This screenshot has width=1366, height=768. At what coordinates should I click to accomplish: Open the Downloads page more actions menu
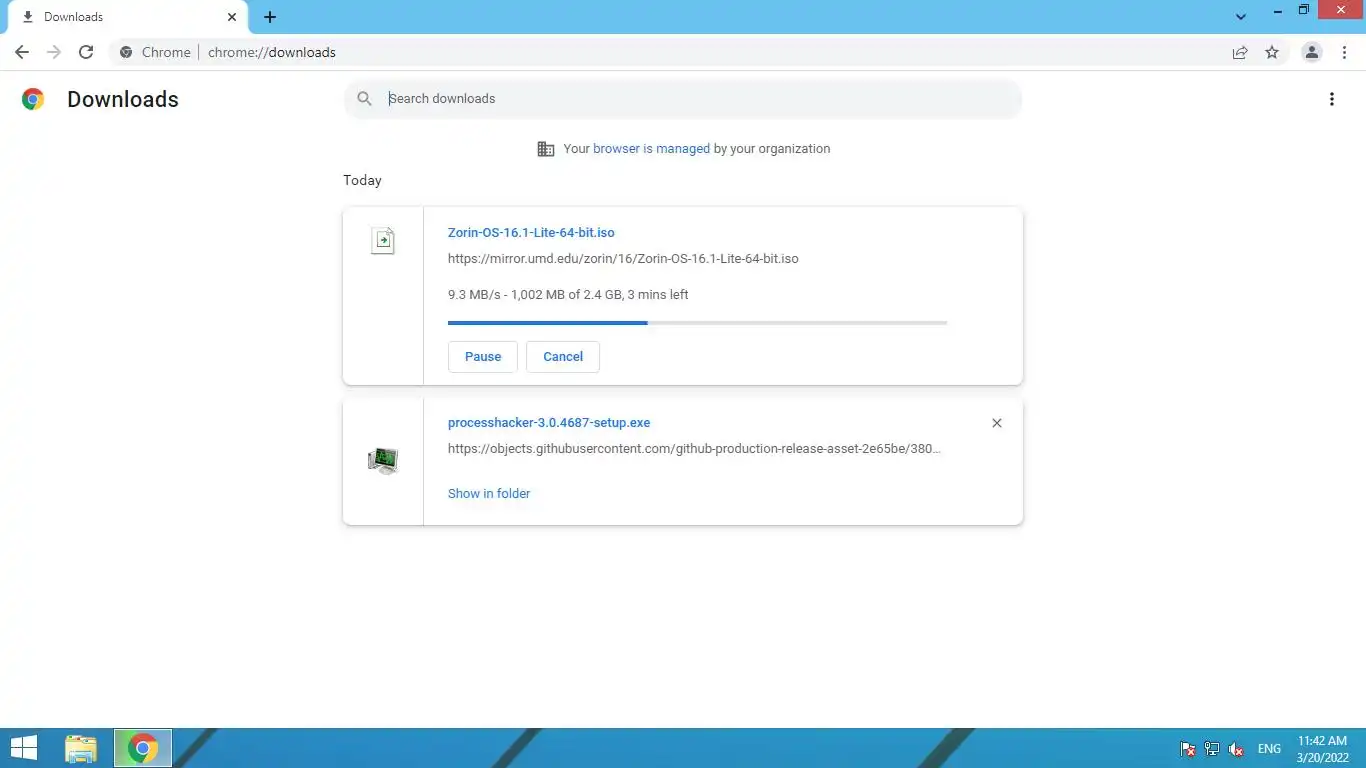(x=1331, y=99)
